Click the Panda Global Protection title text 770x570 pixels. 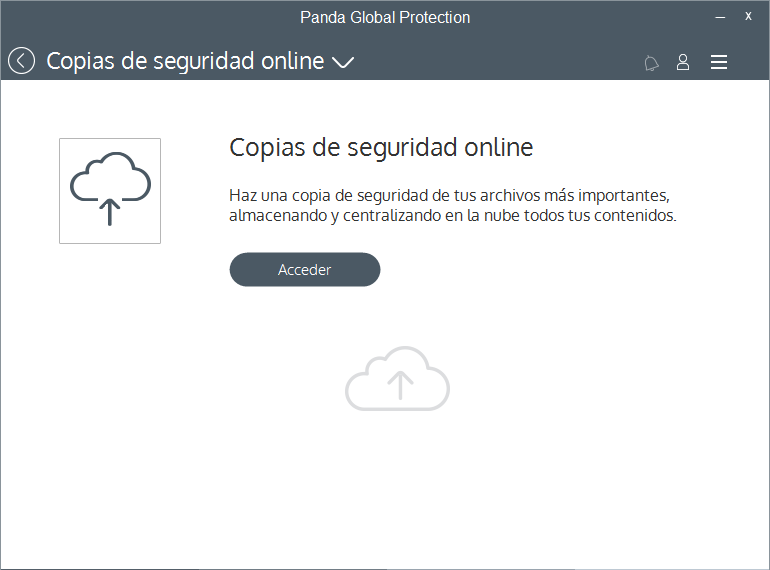pos(385,18)
